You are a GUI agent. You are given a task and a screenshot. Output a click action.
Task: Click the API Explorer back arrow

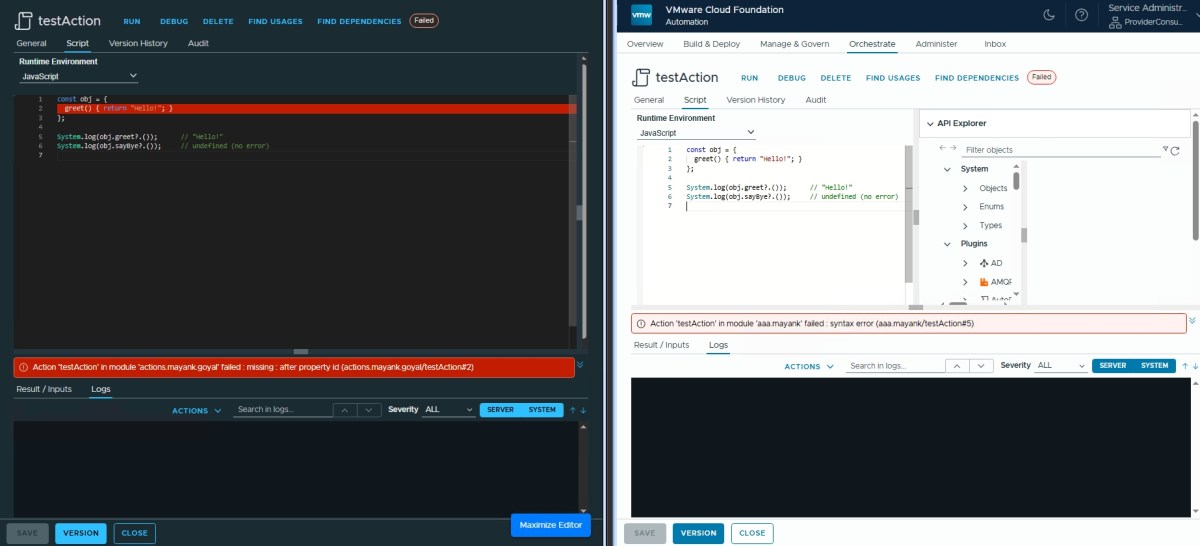click(941, 148)
